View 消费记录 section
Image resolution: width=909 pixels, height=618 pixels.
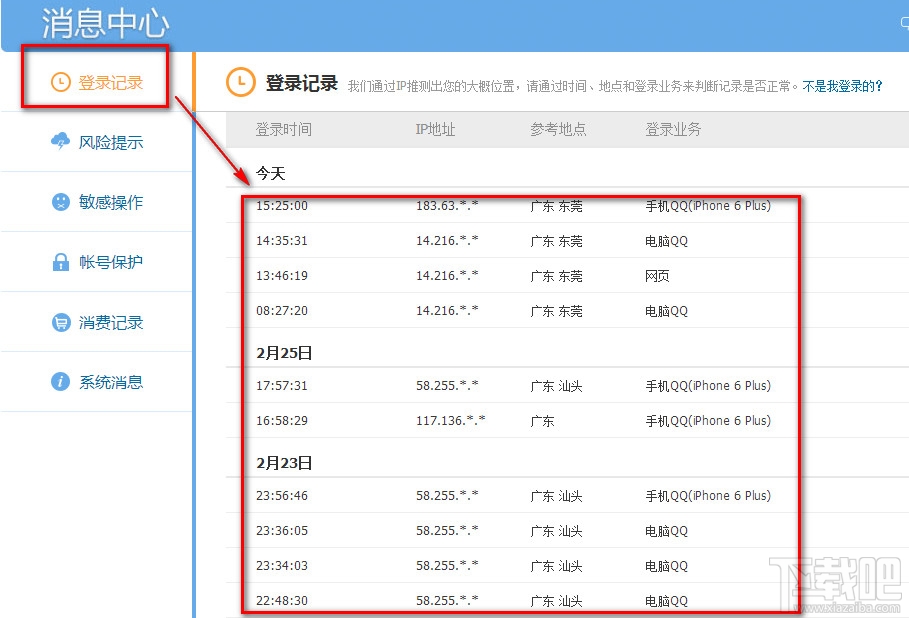coord(96,322)
